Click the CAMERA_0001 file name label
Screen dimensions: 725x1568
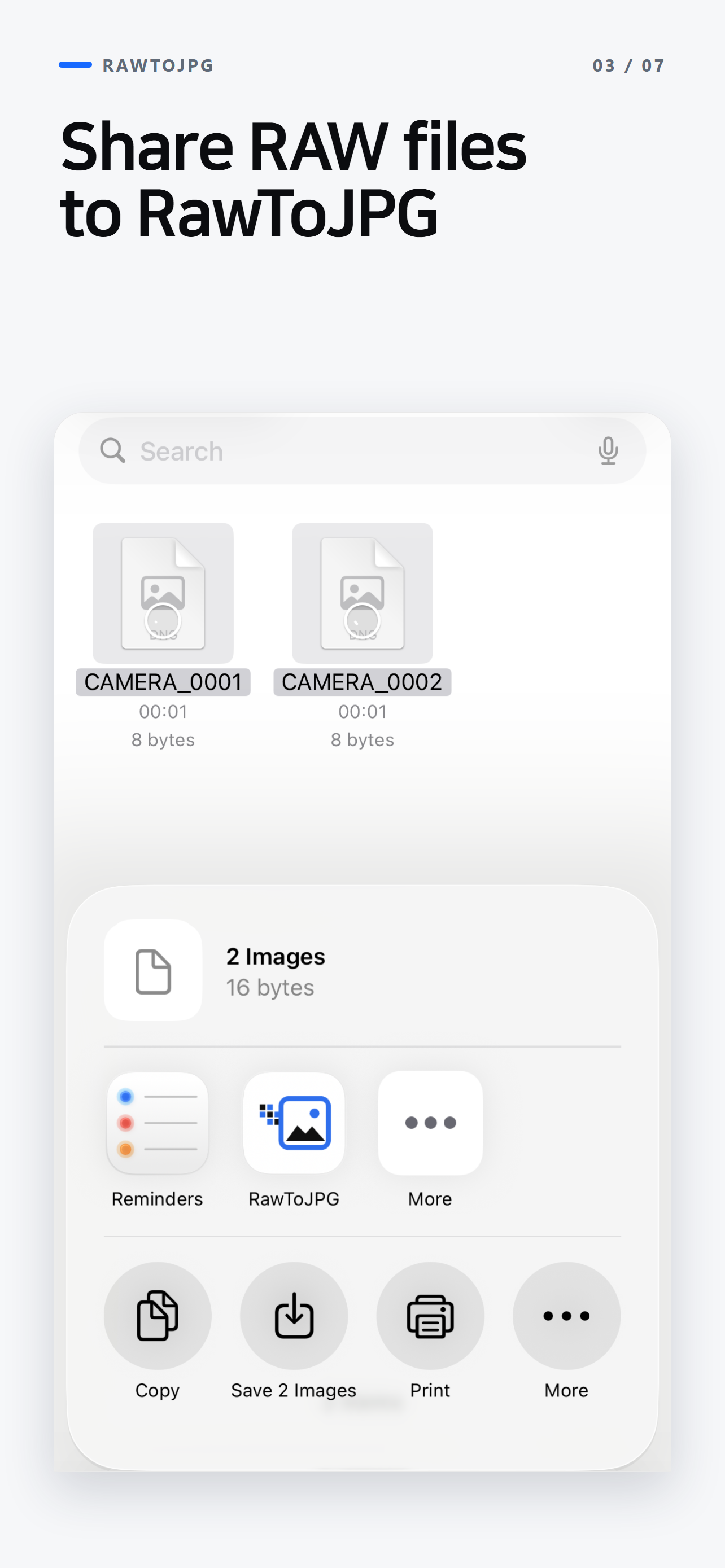point(163,682)
